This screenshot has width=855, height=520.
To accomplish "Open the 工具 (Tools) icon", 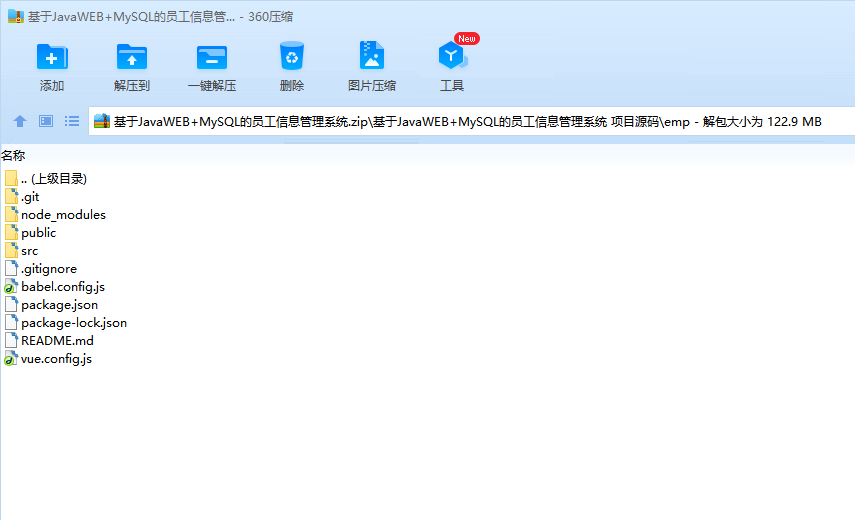I will pyautogui.click(x=452, y=56).
